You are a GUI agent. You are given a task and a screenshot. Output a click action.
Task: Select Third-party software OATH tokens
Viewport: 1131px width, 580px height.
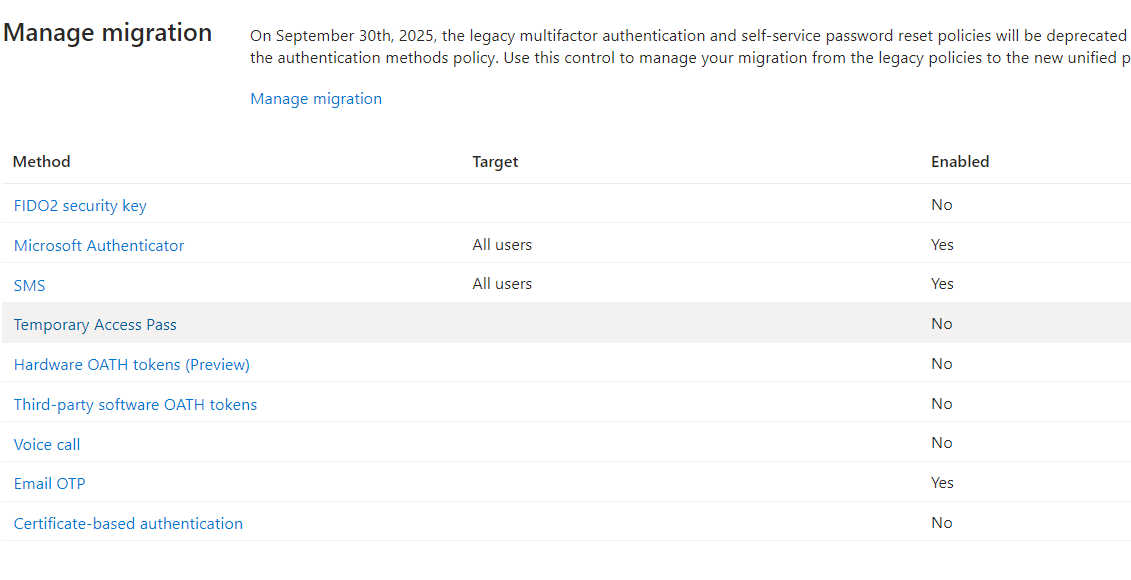tap(136, 405)
